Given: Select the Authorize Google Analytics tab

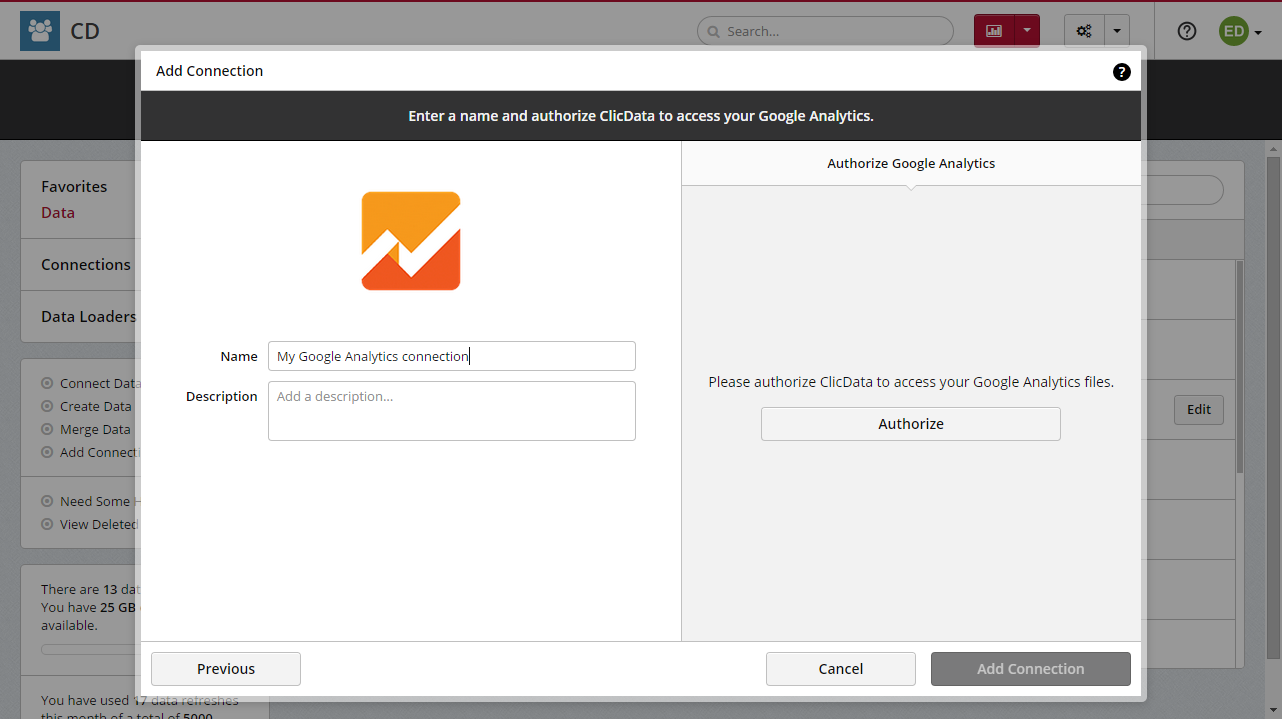Looking at the screenshot, I should (x=911, y=163).
